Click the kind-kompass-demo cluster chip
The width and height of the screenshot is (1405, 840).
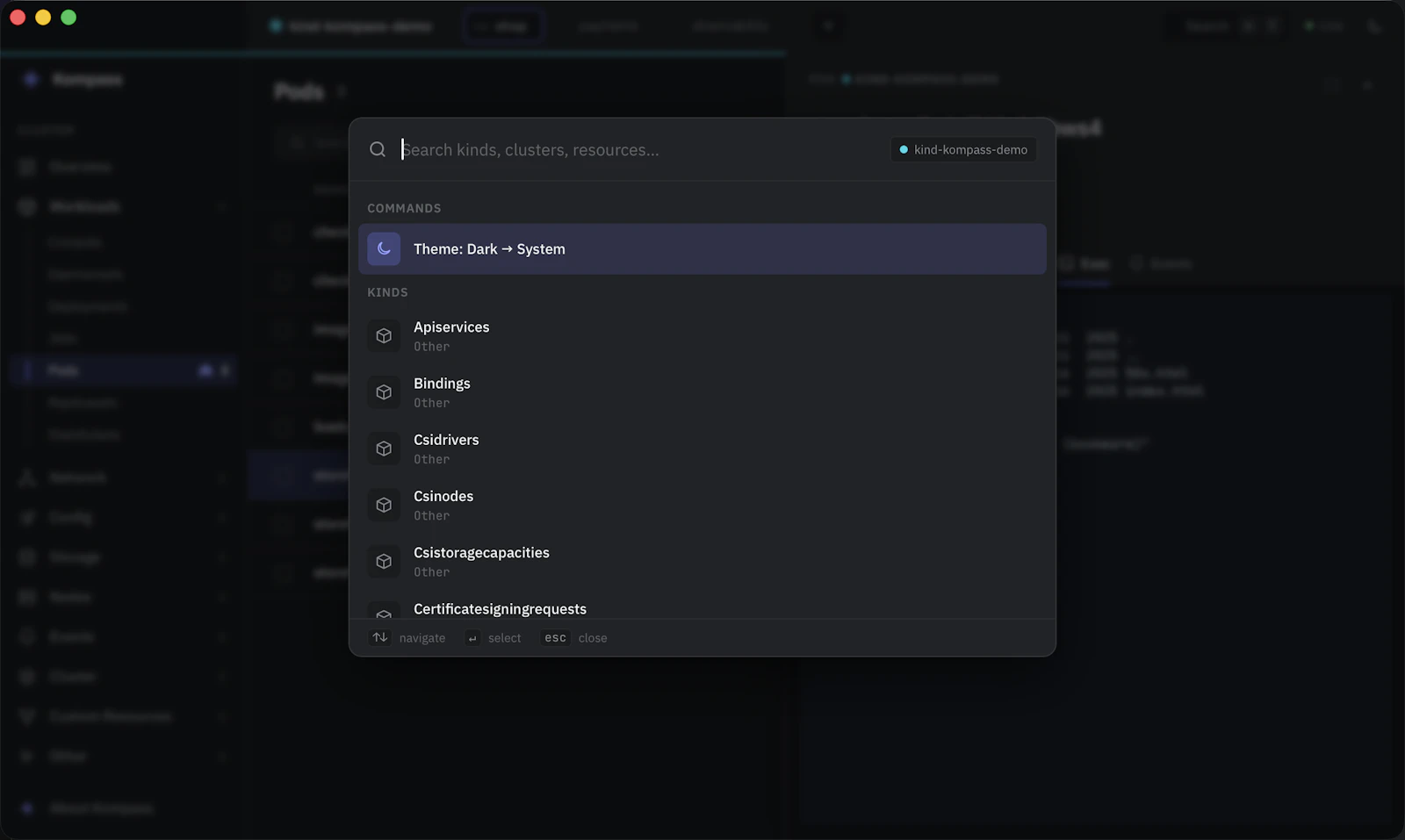point(963,150)
